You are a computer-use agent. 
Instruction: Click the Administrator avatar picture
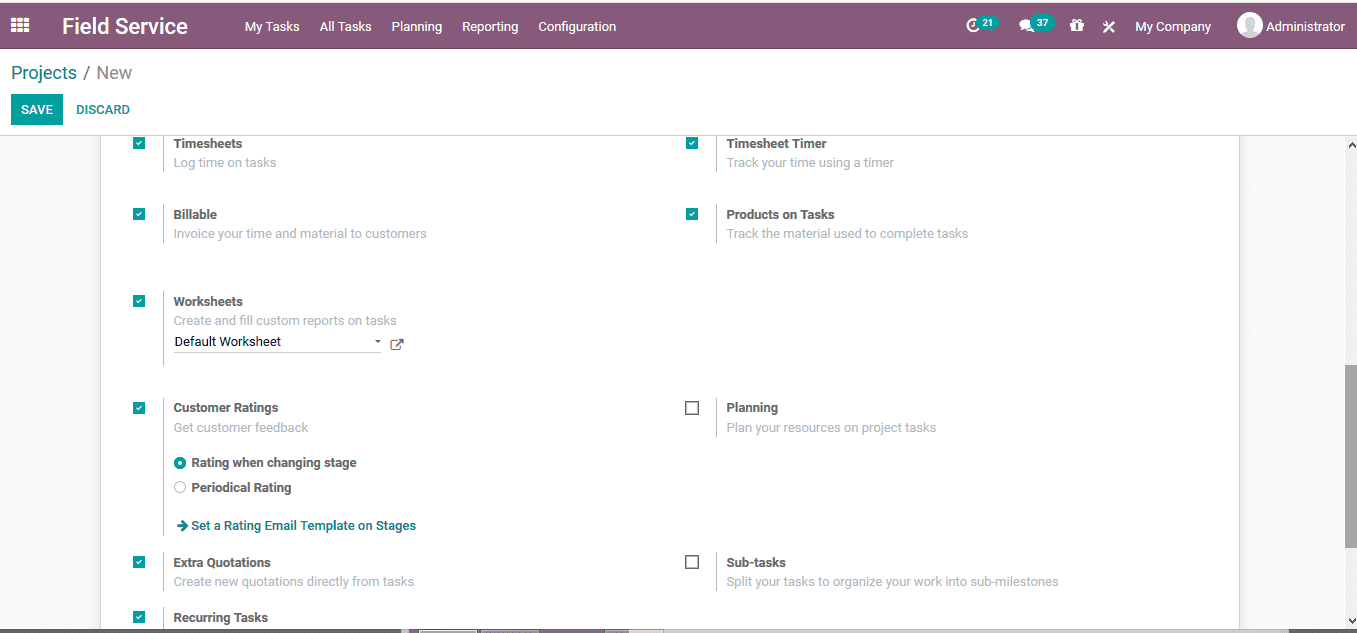(1249, 26)
